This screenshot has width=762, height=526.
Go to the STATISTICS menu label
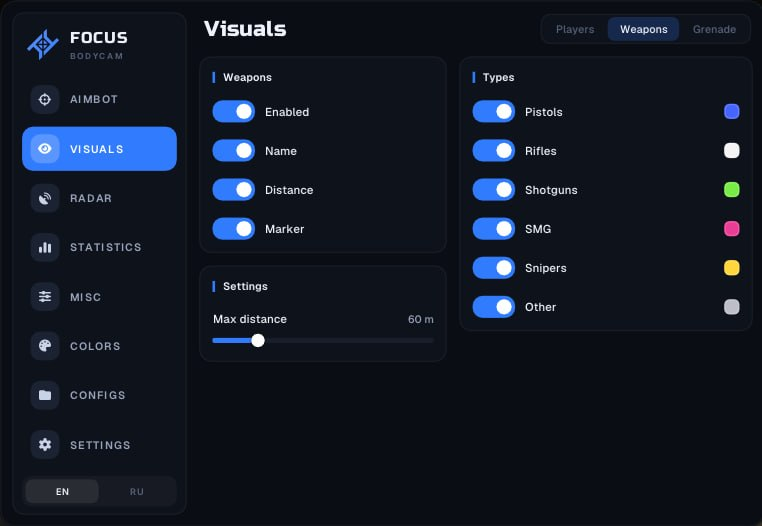[106, 247]
